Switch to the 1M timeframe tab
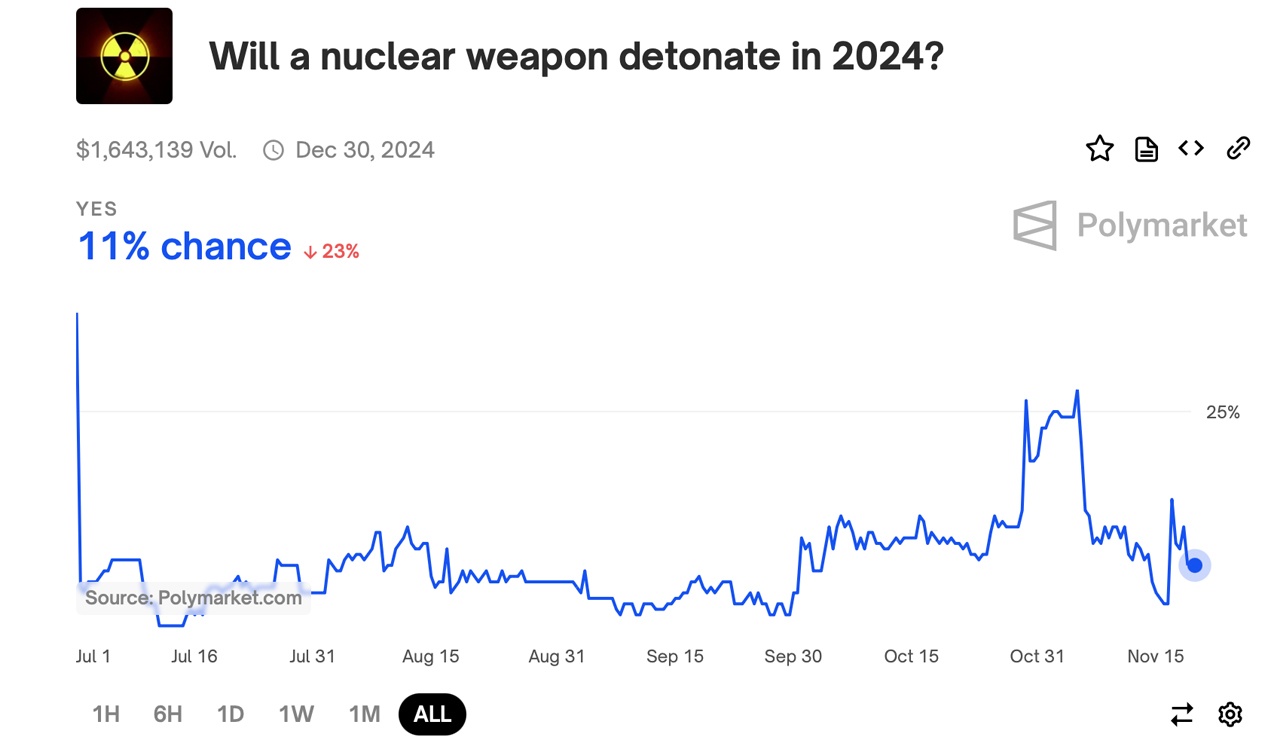 [x=364, y=714]
